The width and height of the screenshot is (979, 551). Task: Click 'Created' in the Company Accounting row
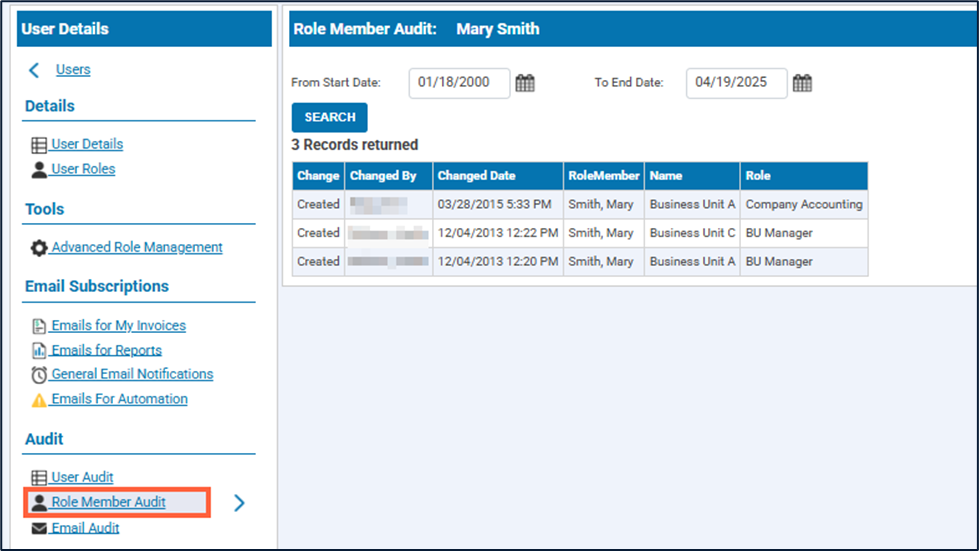(318, 204)
